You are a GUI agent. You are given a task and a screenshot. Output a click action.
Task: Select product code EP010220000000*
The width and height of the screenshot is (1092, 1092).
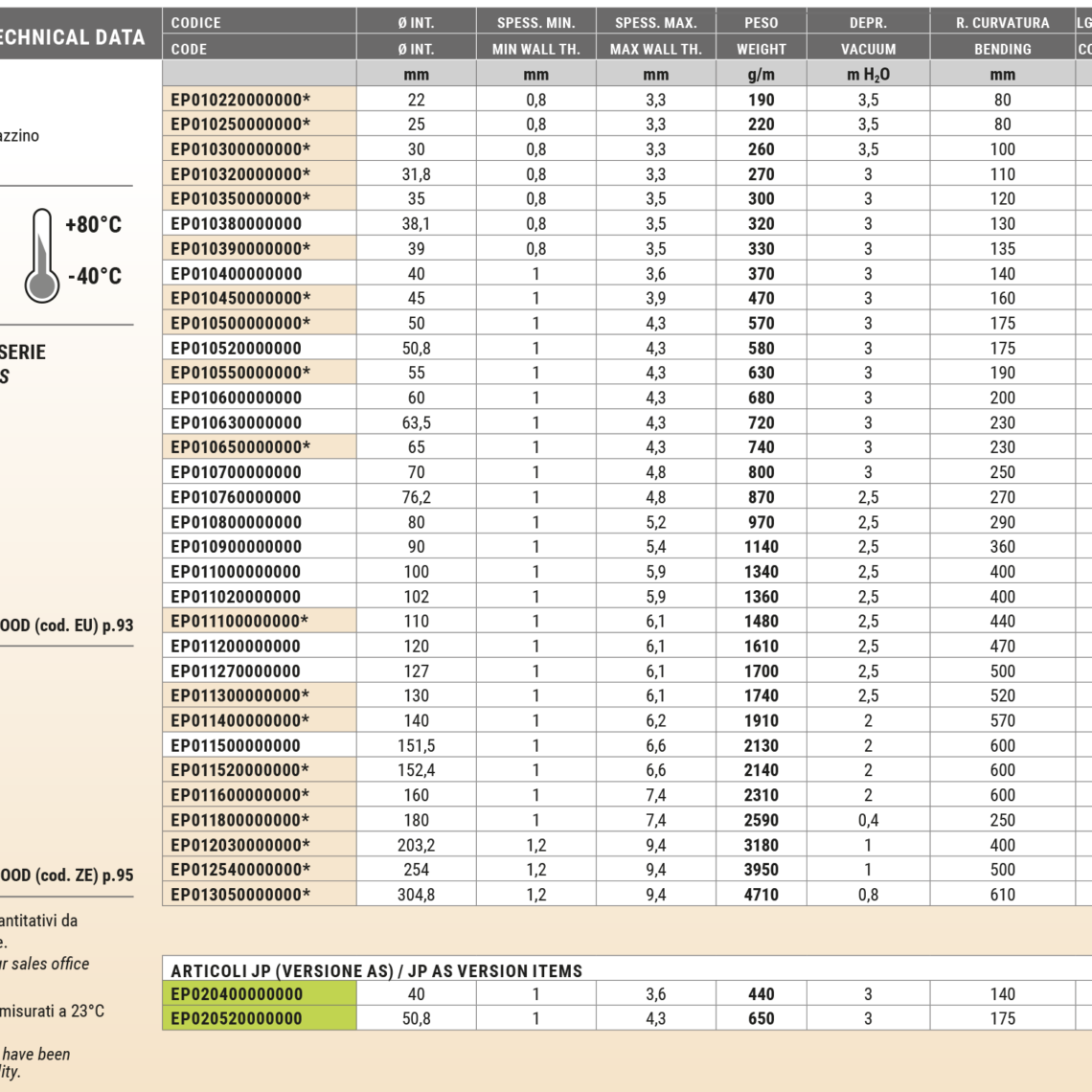pos(240,100)
